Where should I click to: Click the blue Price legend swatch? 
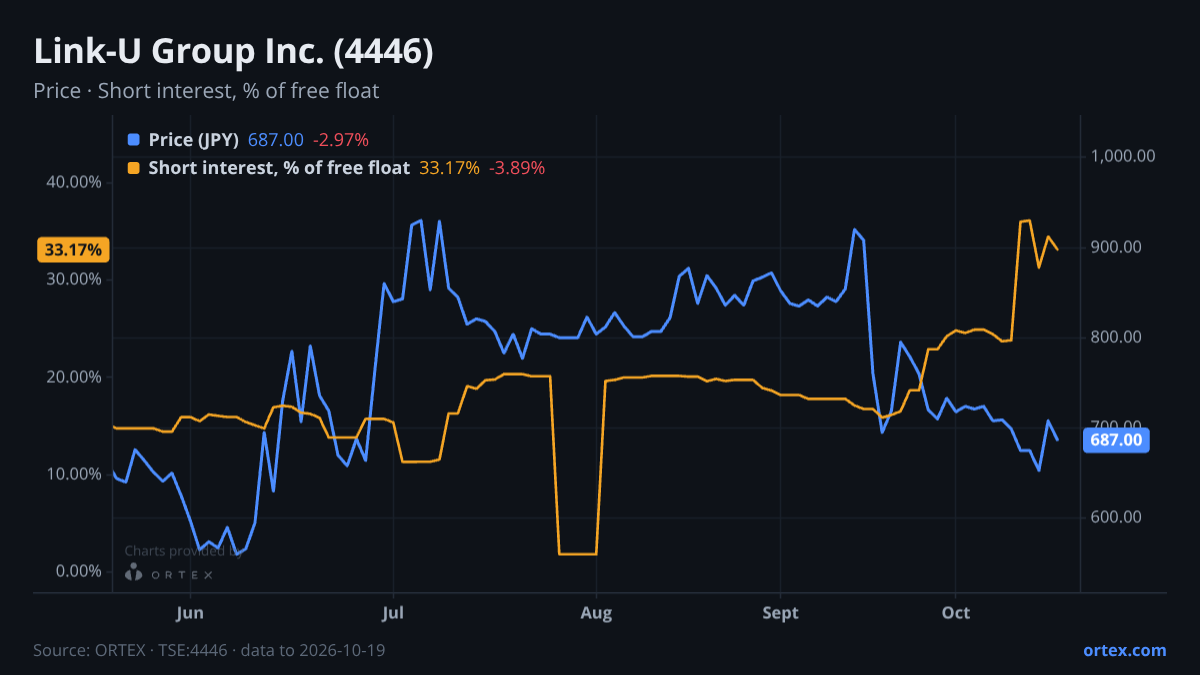tap(134, 140)
